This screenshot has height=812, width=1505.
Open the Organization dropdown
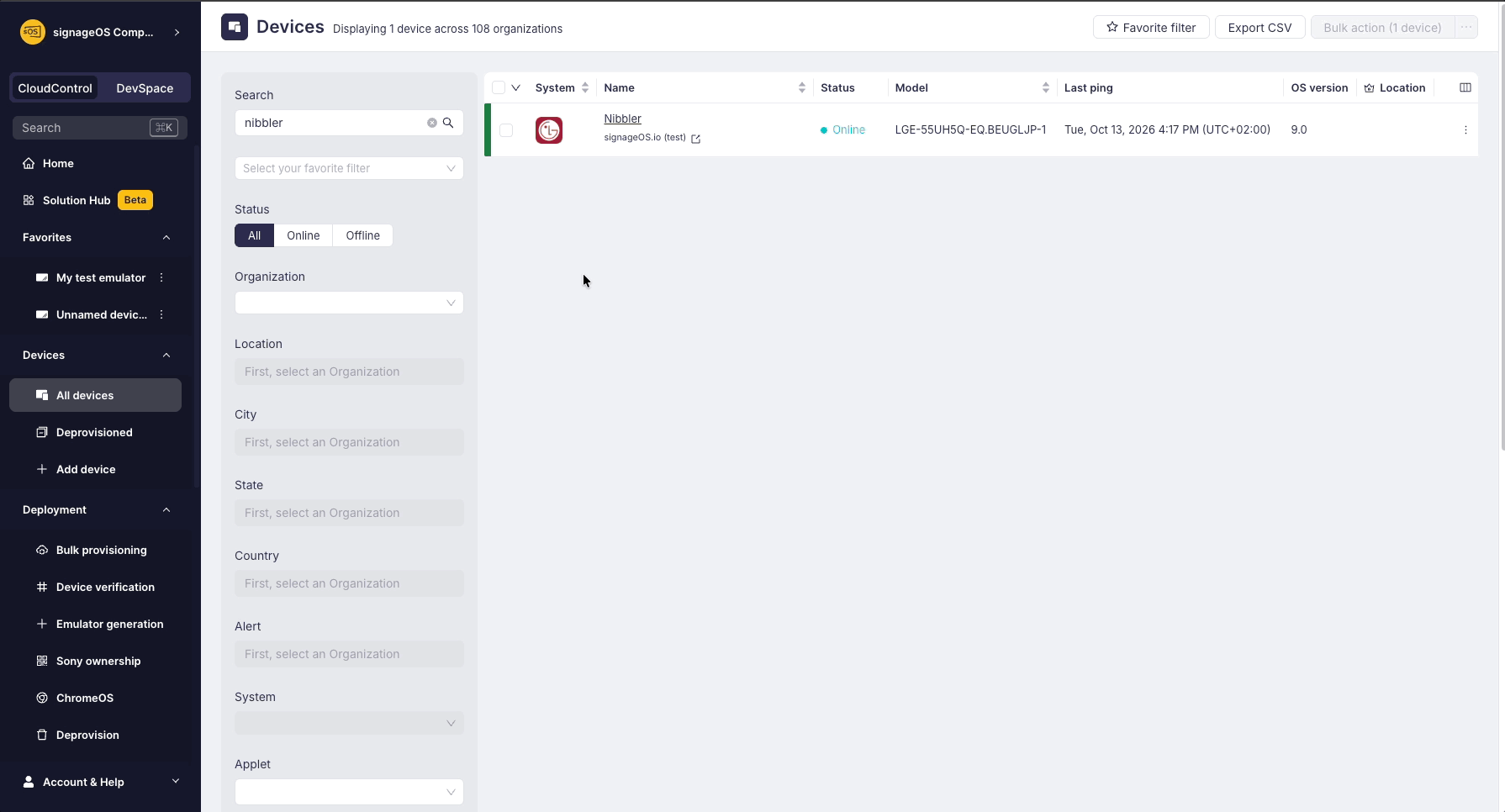(x=349, y=303)
